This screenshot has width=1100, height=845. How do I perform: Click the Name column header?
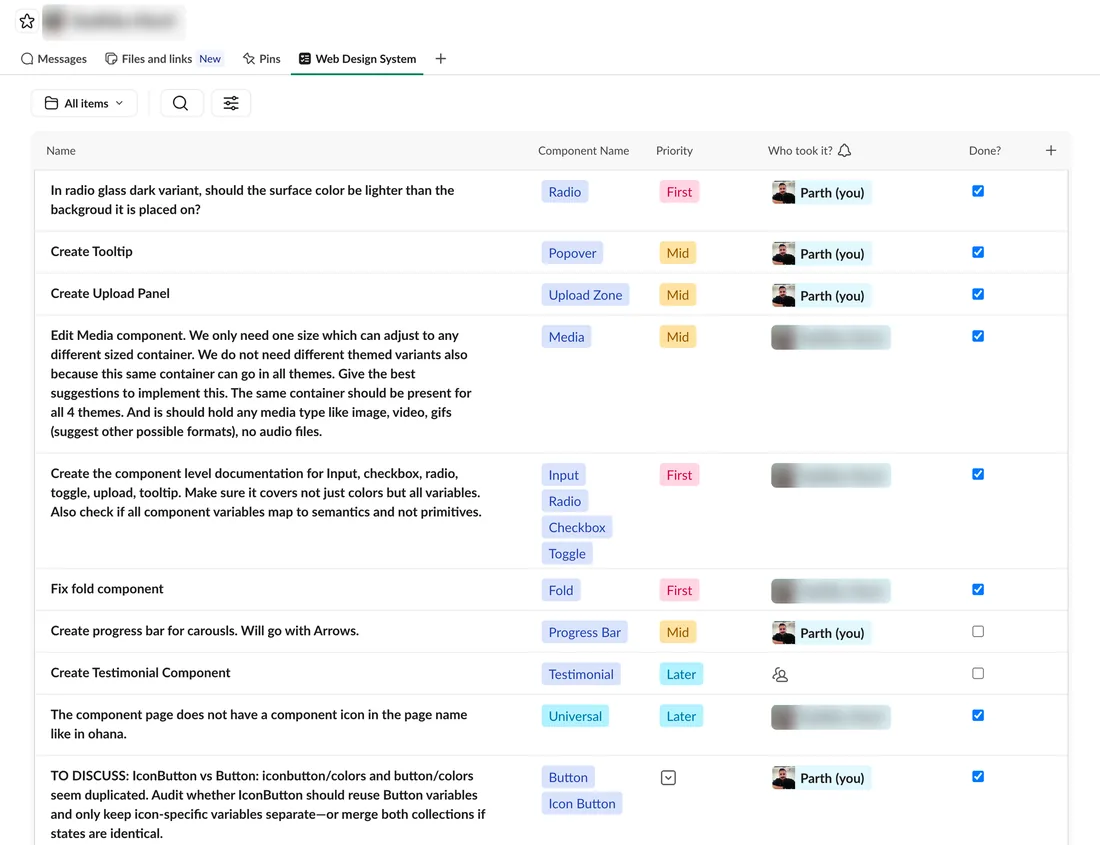61,151
